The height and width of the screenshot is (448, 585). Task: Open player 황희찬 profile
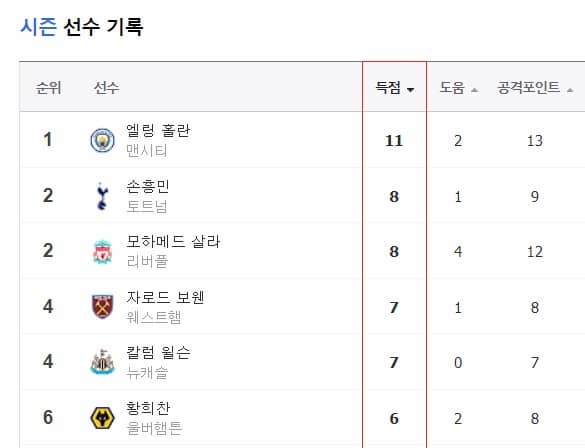[148, 408]
